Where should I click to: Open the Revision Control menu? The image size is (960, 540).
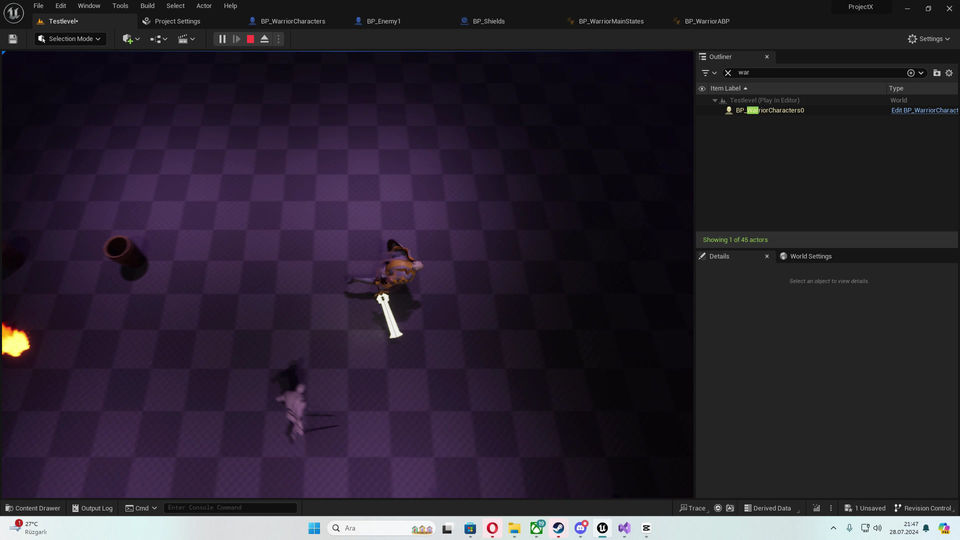tap(923, 508)
